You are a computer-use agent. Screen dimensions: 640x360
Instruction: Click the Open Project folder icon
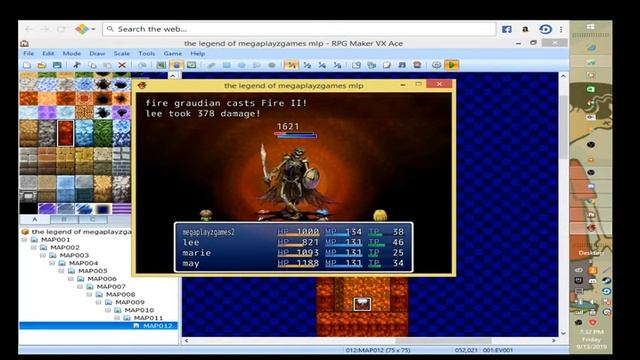coord(42,65)
